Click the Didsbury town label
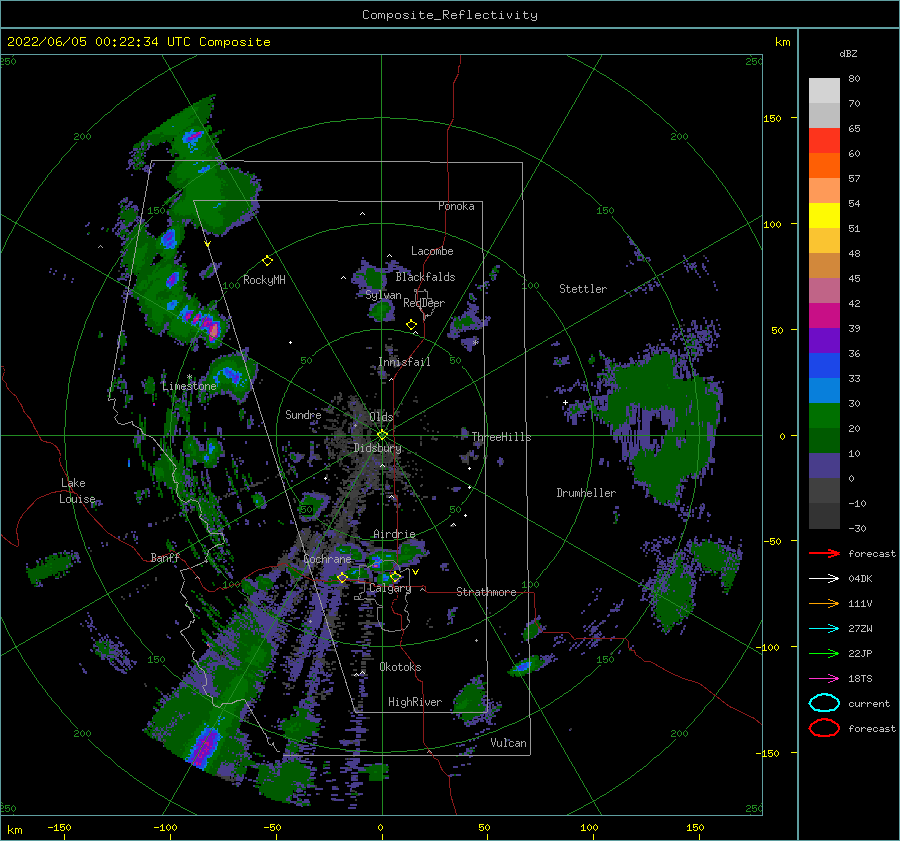Screen dimensions: 900x841 pyautogui.click(x=377, y=448)
